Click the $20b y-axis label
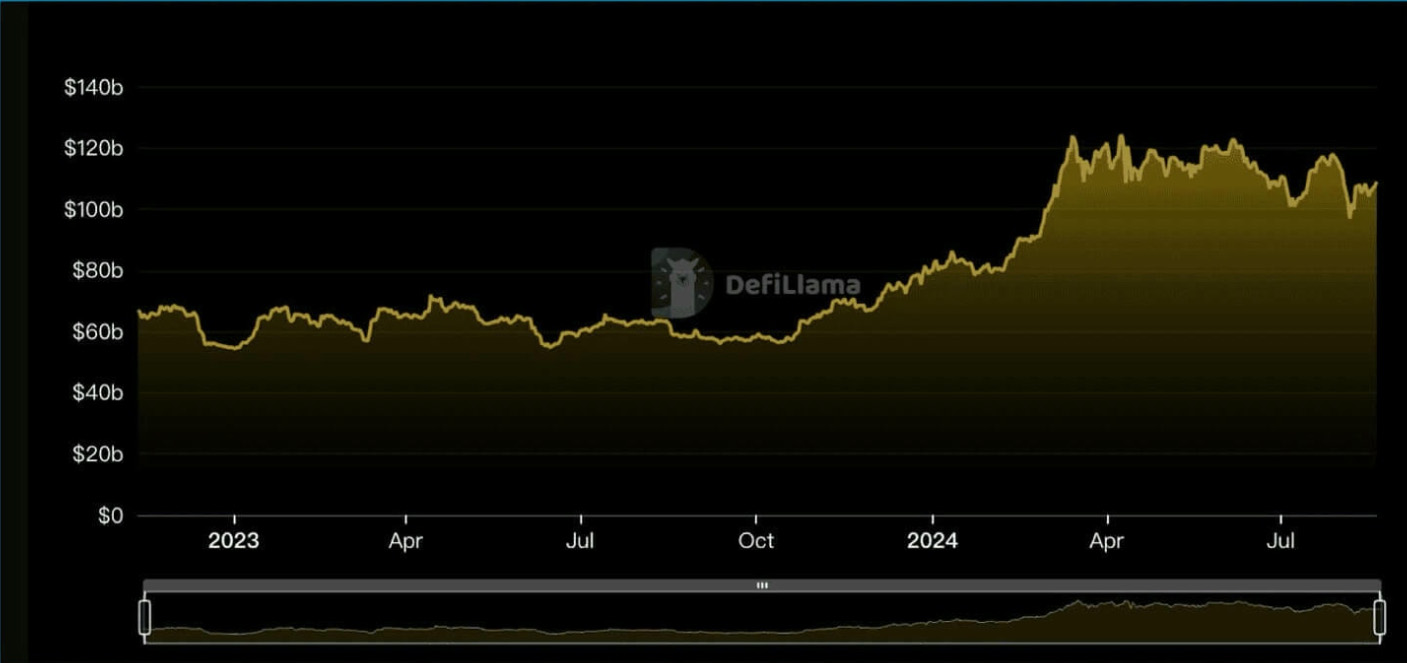The width and height of the screenshot is (1407, 663). tap(96, 455)
